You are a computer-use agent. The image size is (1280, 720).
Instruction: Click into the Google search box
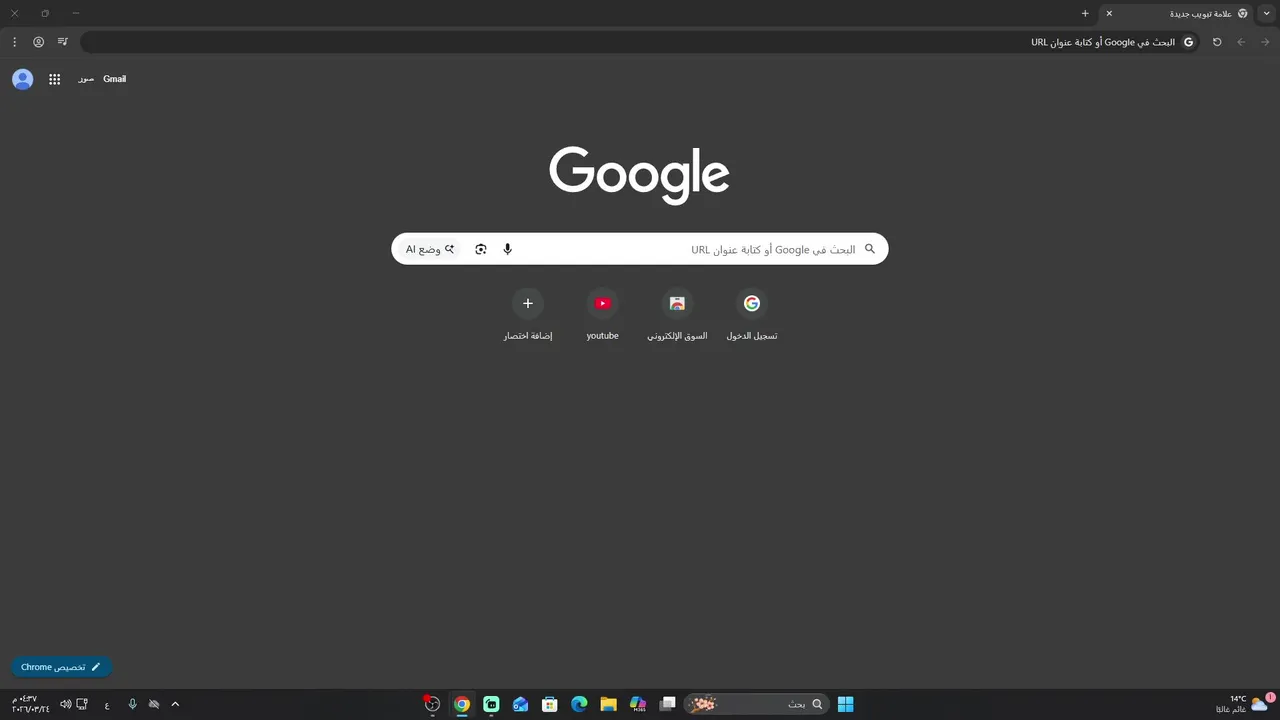click(640, 249)
